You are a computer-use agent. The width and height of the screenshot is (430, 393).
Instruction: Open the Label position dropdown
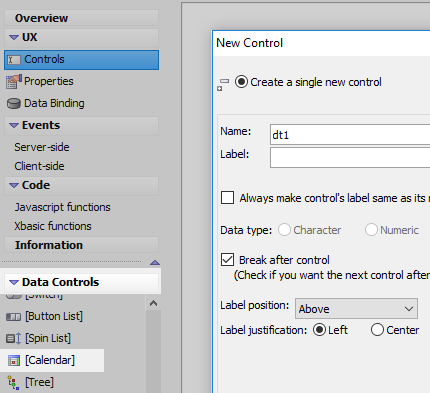[x=356, y=309]
